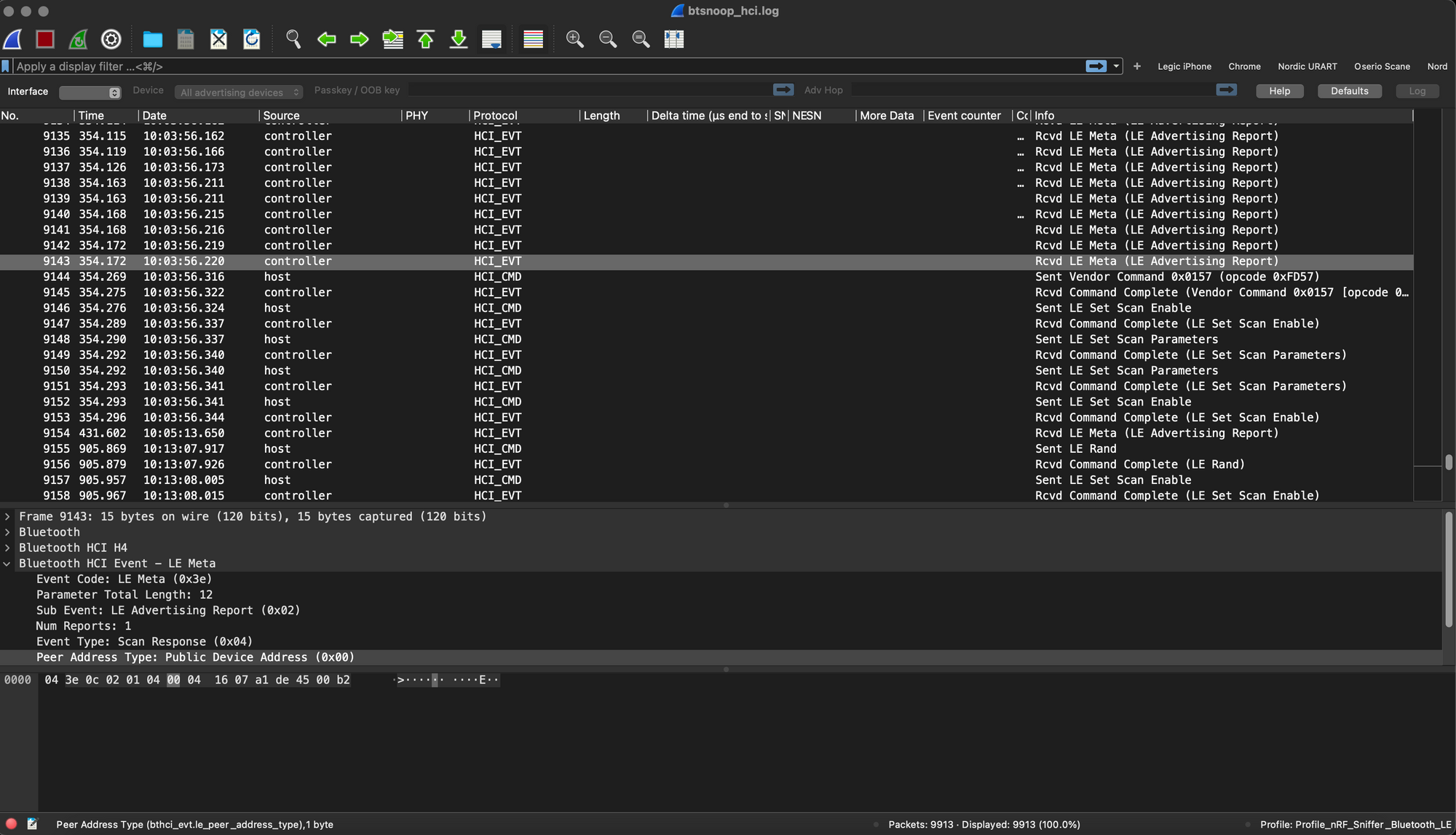Screen dimensions: 1456x835
Task: Toggle packet list colorize rules
Action: coord(534,39)
